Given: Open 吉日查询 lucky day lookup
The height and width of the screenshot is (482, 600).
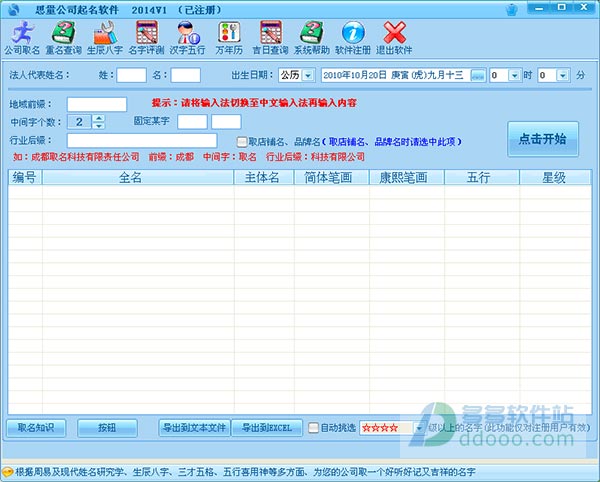Looking at the screenshot, I should 270,37.
